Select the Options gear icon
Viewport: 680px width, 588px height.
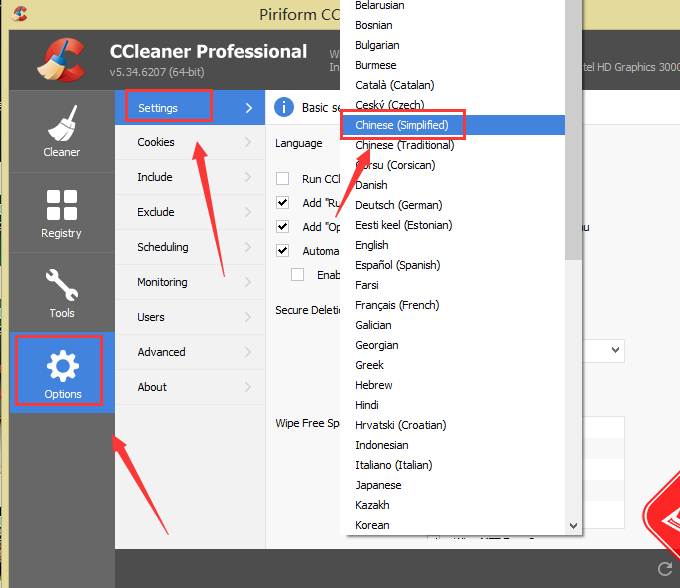62,372
